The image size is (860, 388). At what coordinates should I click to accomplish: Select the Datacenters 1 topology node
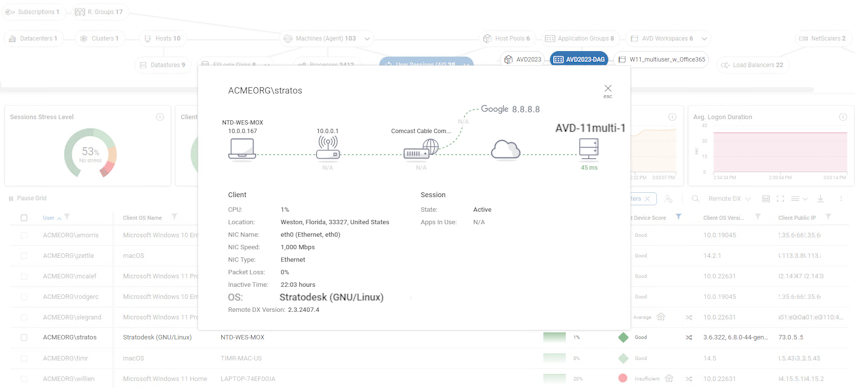tap(34, 39)
